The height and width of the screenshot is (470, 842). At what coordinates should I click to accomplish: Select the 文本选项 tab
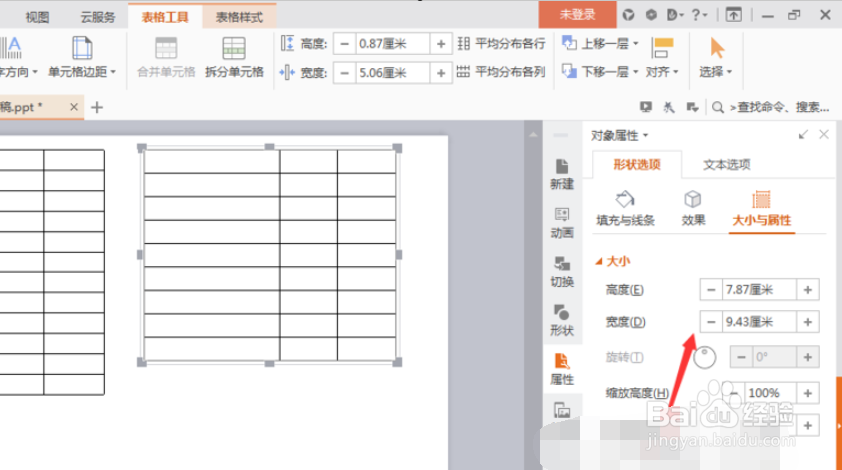(727, 164)
